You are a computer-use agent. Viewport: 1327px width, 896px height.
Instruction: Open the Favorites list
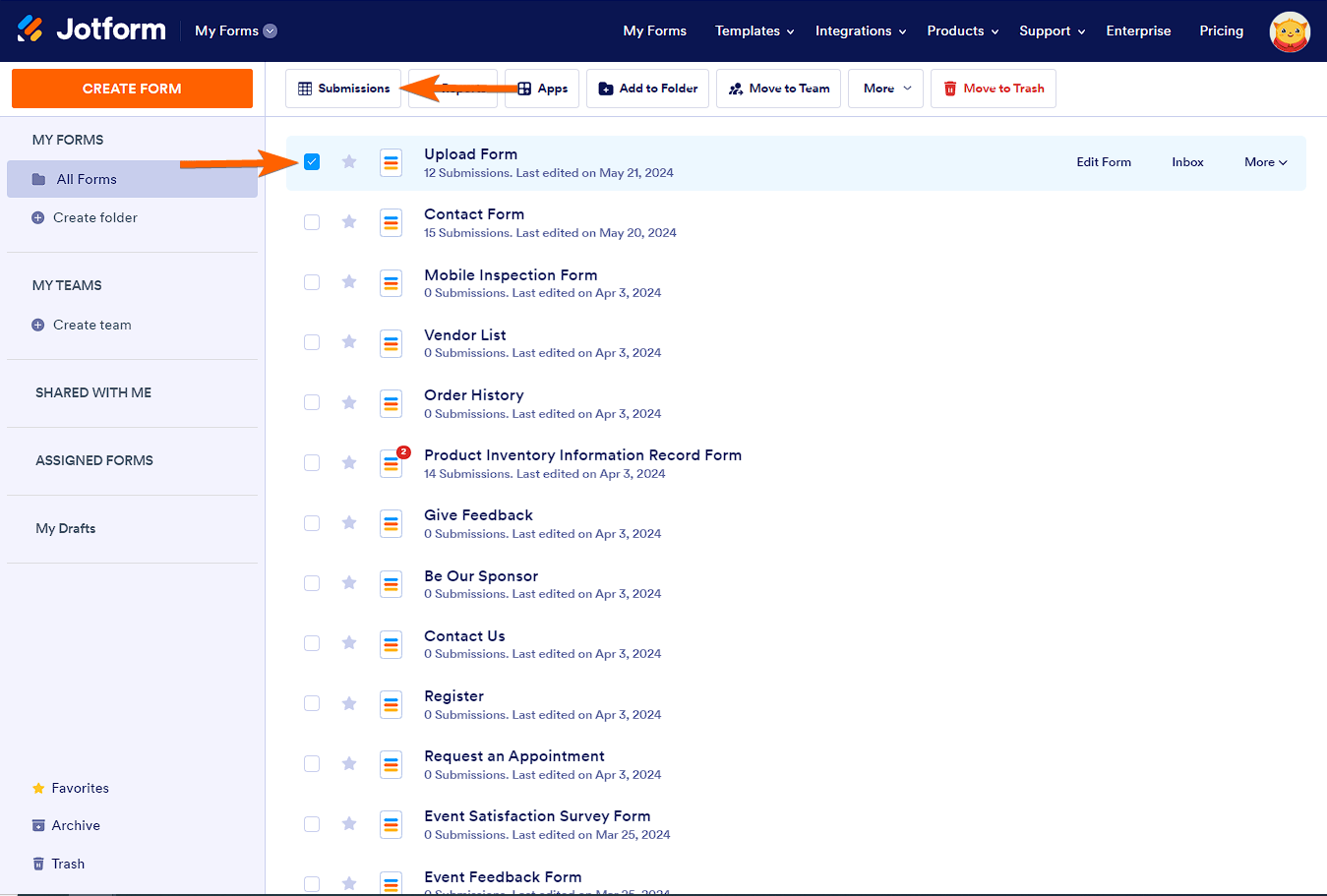click(x=71, y=788)
